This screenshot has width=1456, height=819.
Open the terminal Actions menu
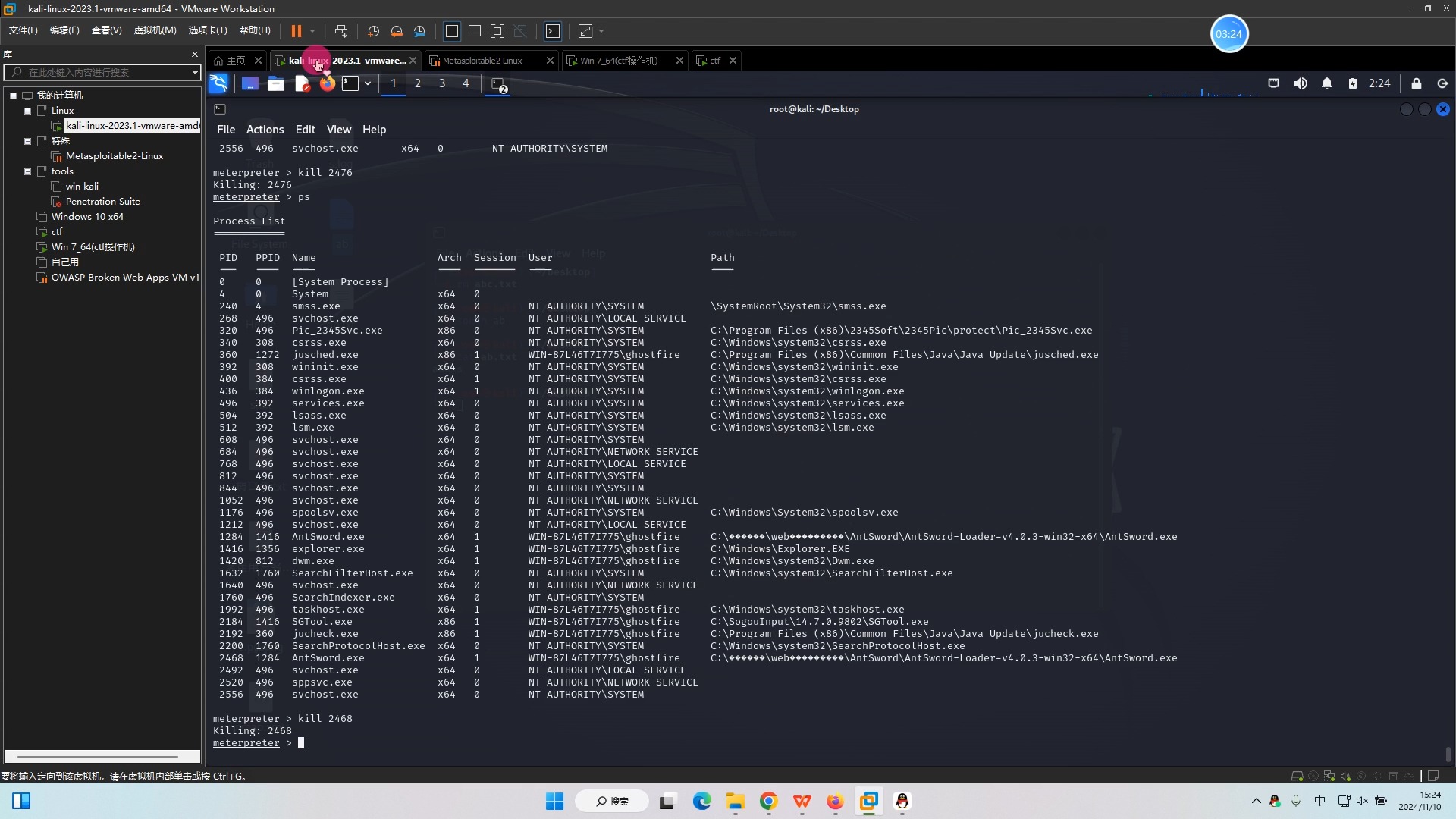[x=265, y=130]
